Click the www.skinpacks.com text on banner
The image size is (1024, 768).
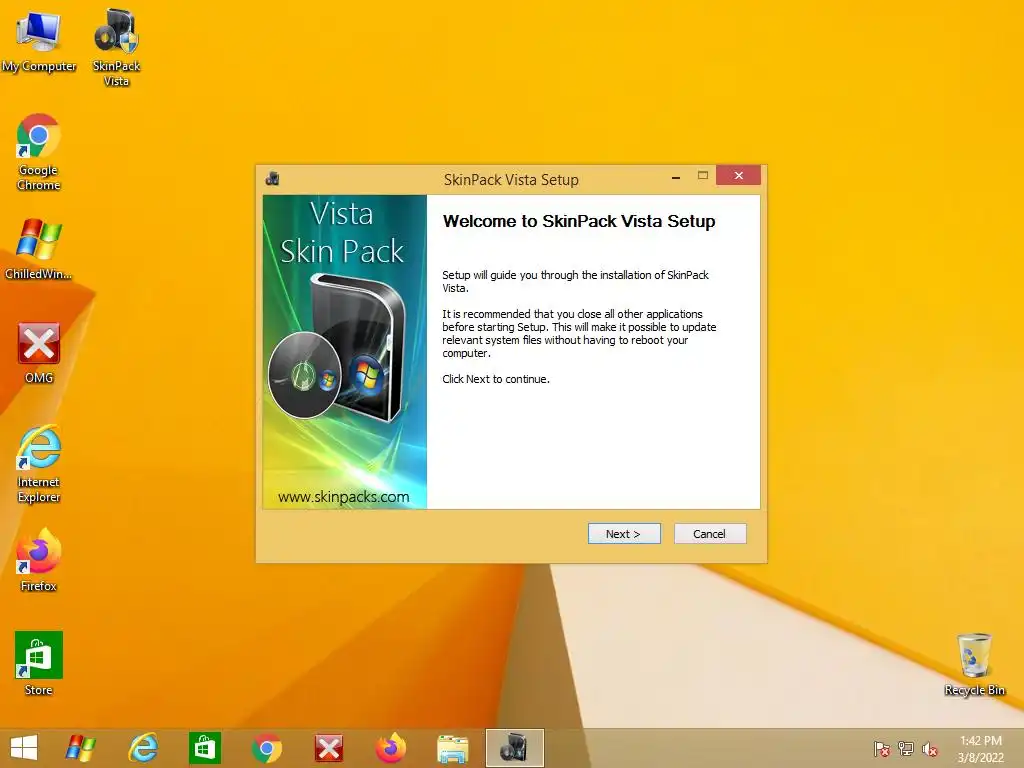[344, 497]
